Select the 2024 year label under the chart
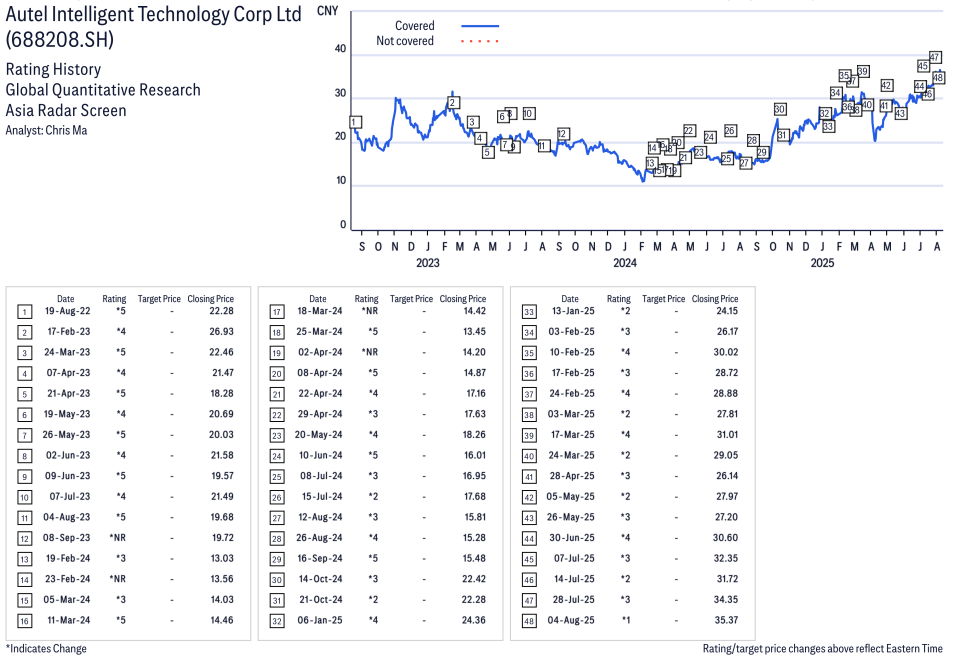This screenshot has height=655, width=954. [x=625, y=263]
